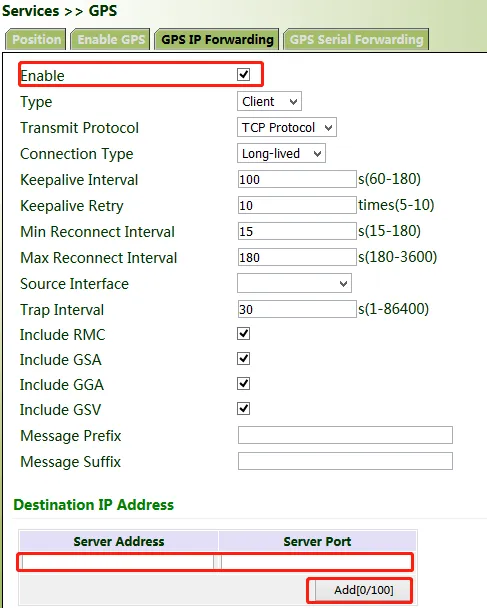Click the Source Interface label
Viewport: 487px width, 608px height.
(74, 284)
